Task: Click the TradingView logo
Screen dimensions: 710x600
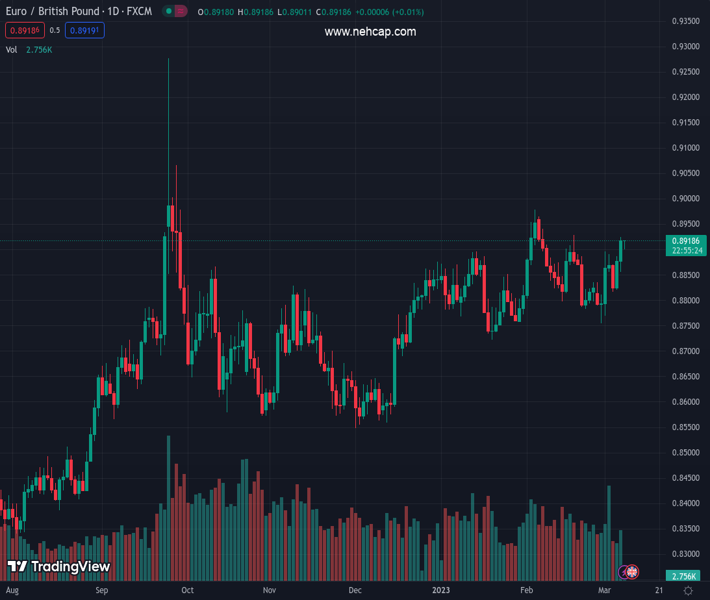Action: coord(58,567)
